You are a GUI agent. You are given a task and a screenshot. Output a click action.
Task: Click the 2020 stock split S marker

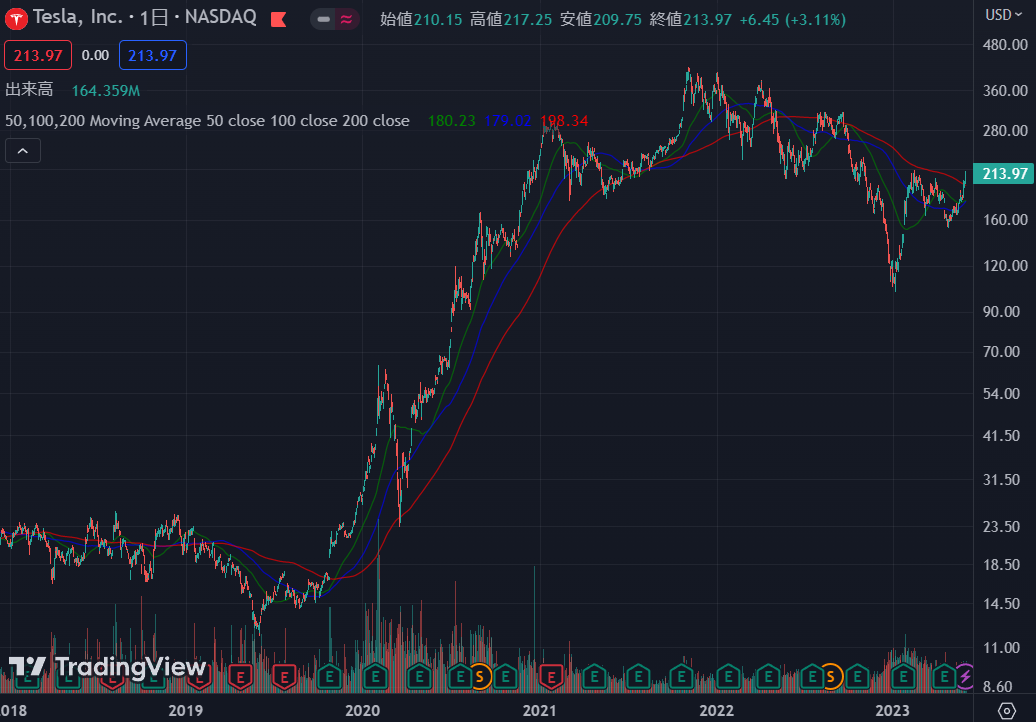[x=480, y=676]
